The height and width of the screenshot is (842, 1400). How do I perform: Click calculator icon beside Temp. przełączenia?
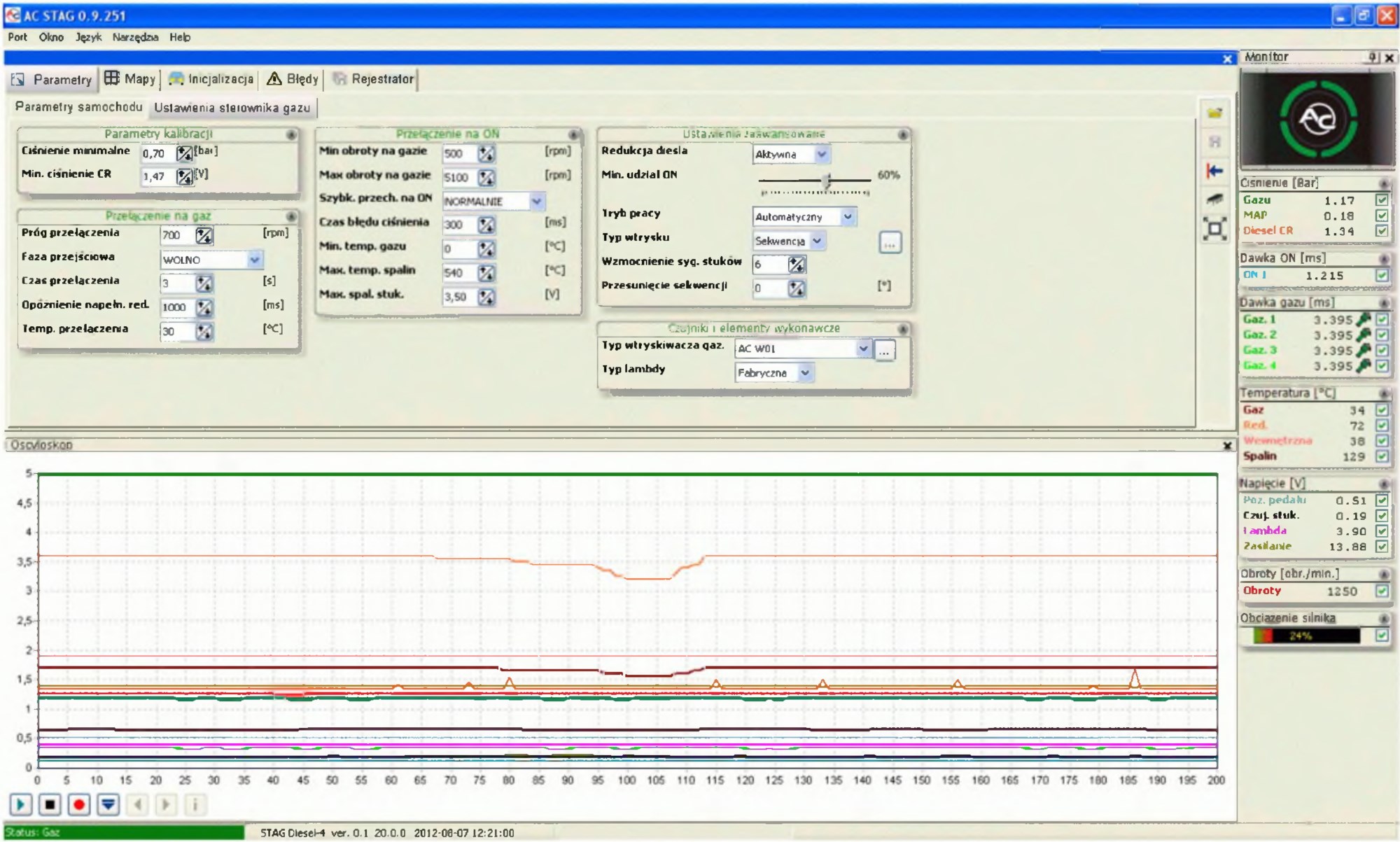pos(204,331)
